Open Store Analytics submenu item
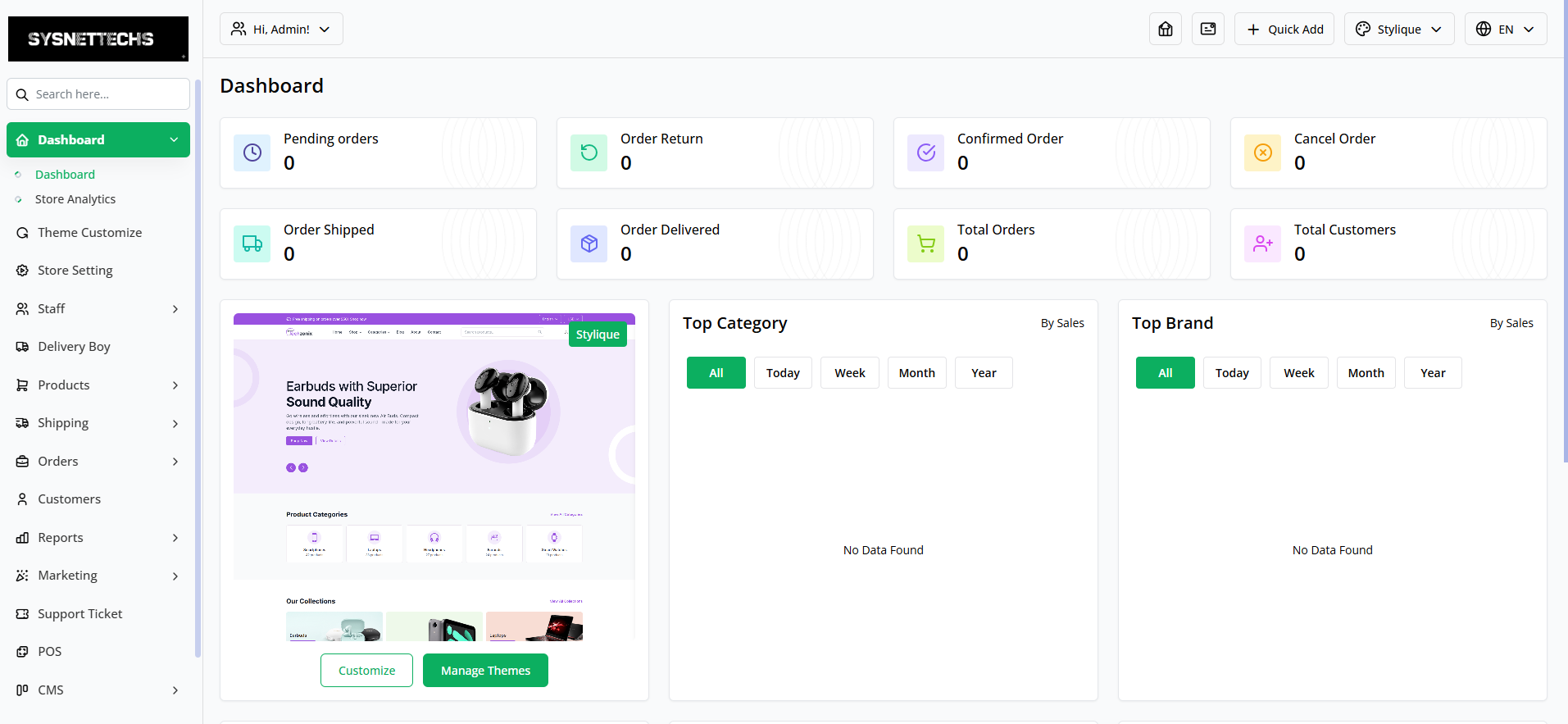The height and width of the screenshot is (724, 1568). tap(75, 199)
